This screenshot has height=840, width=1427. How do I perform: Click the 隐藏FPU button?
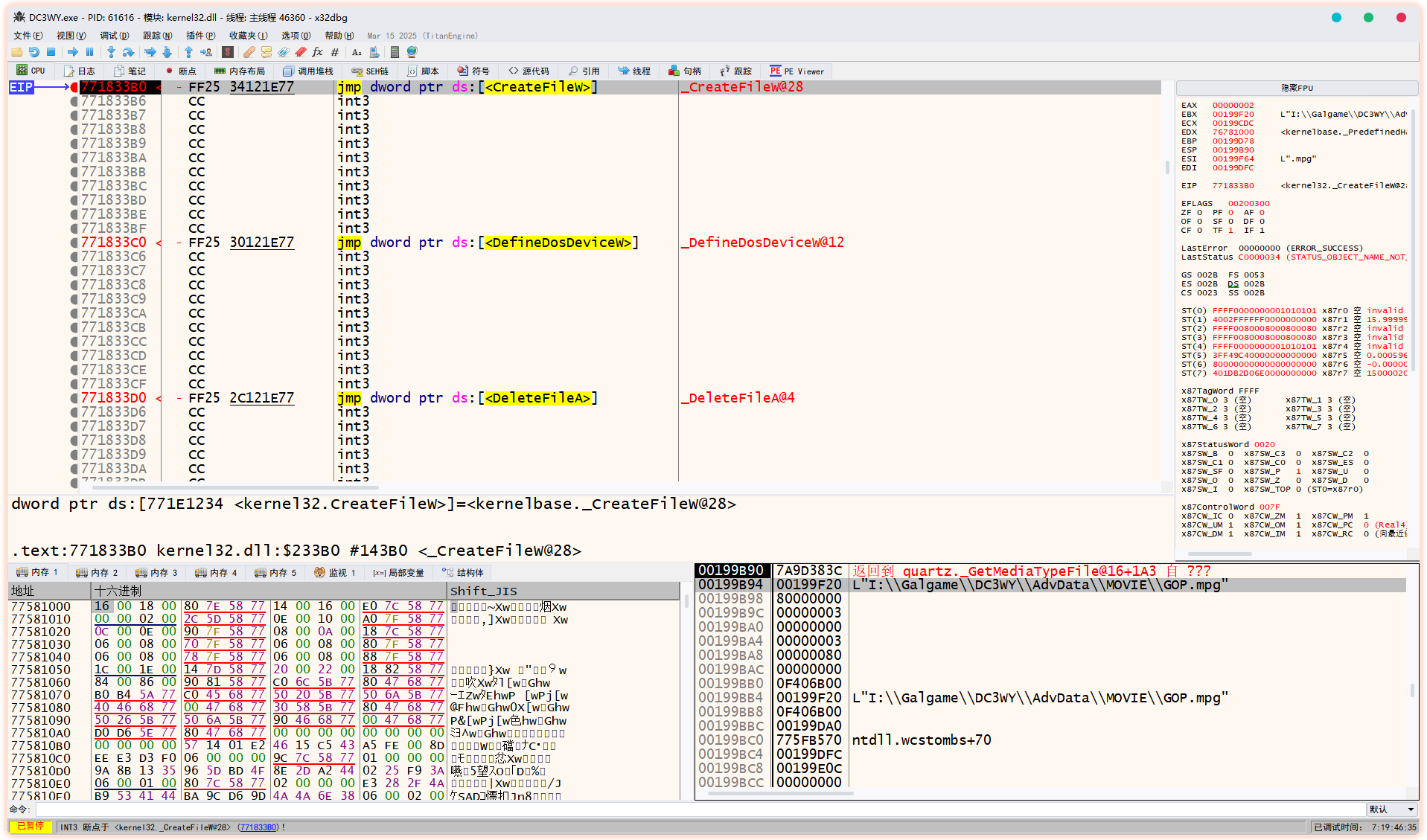[1297, 88]
